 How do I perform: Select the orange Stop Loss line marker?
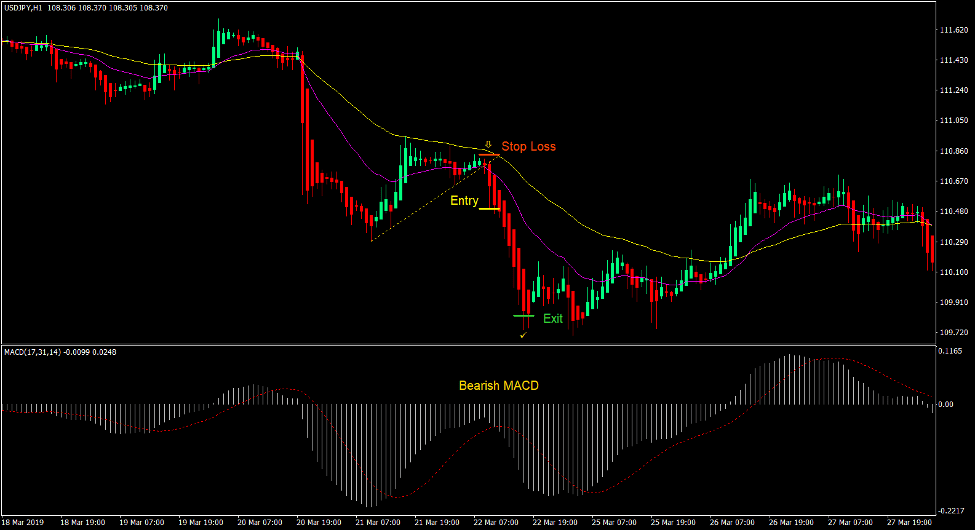488,156
